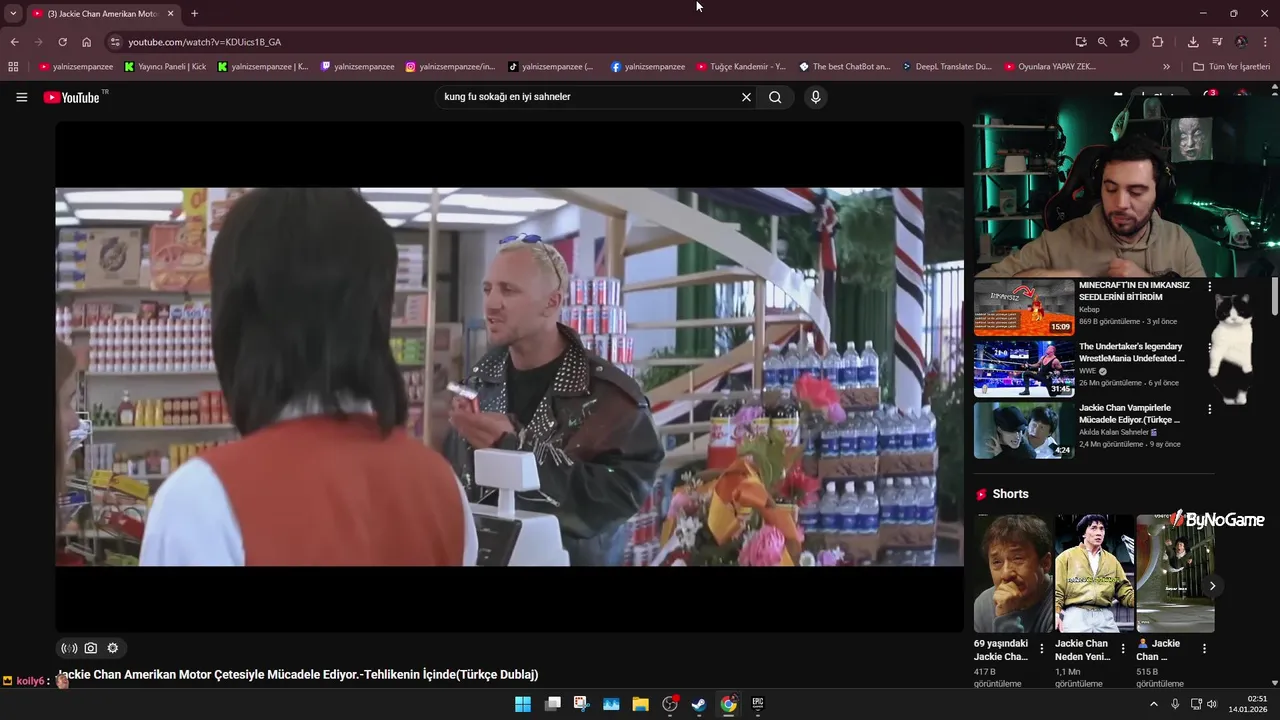
Task: Open Steam from the taskbar
Action: pyautogui.click(x=699, y=704)
